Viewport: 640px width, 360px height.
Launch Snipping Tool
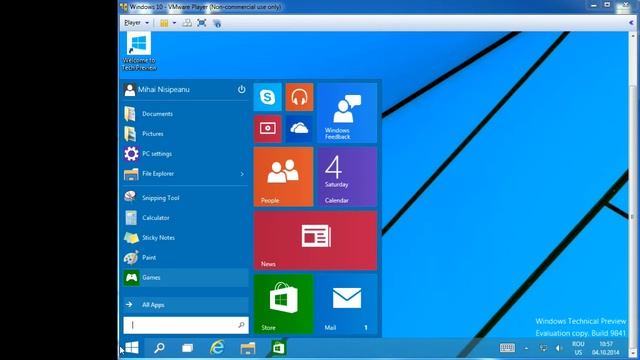coord(186,198)
